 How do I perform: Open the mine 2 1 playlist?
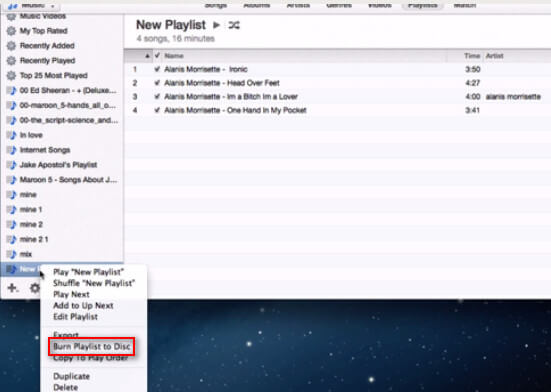pos(34,239)
